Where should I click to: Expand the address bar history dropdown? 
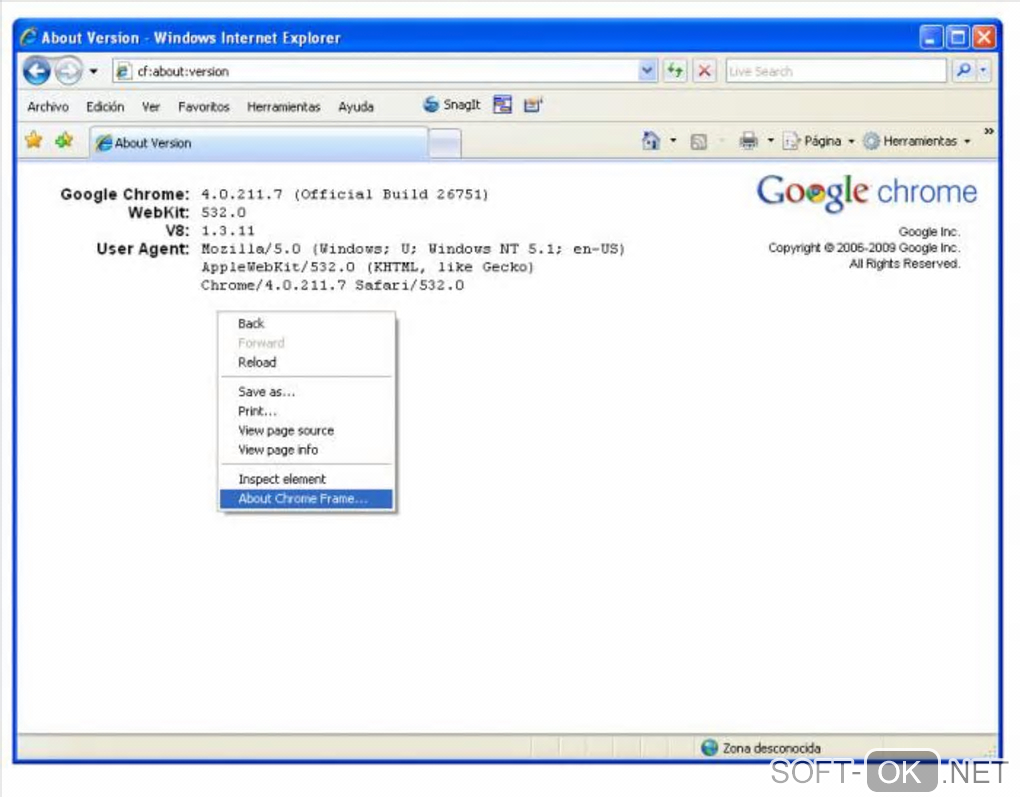click(647, 71)
